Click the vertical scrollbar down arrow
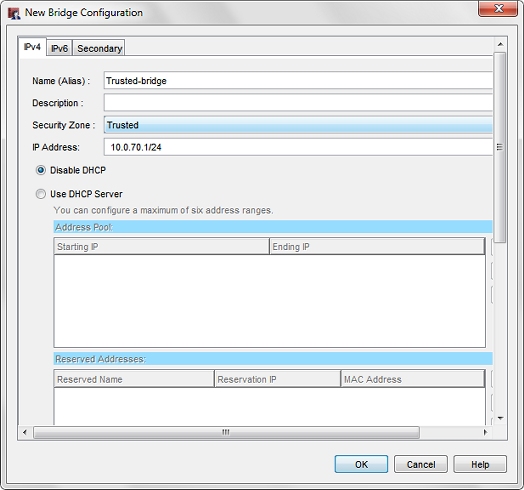This screenshot has width=524, height=490. point(500,418)
